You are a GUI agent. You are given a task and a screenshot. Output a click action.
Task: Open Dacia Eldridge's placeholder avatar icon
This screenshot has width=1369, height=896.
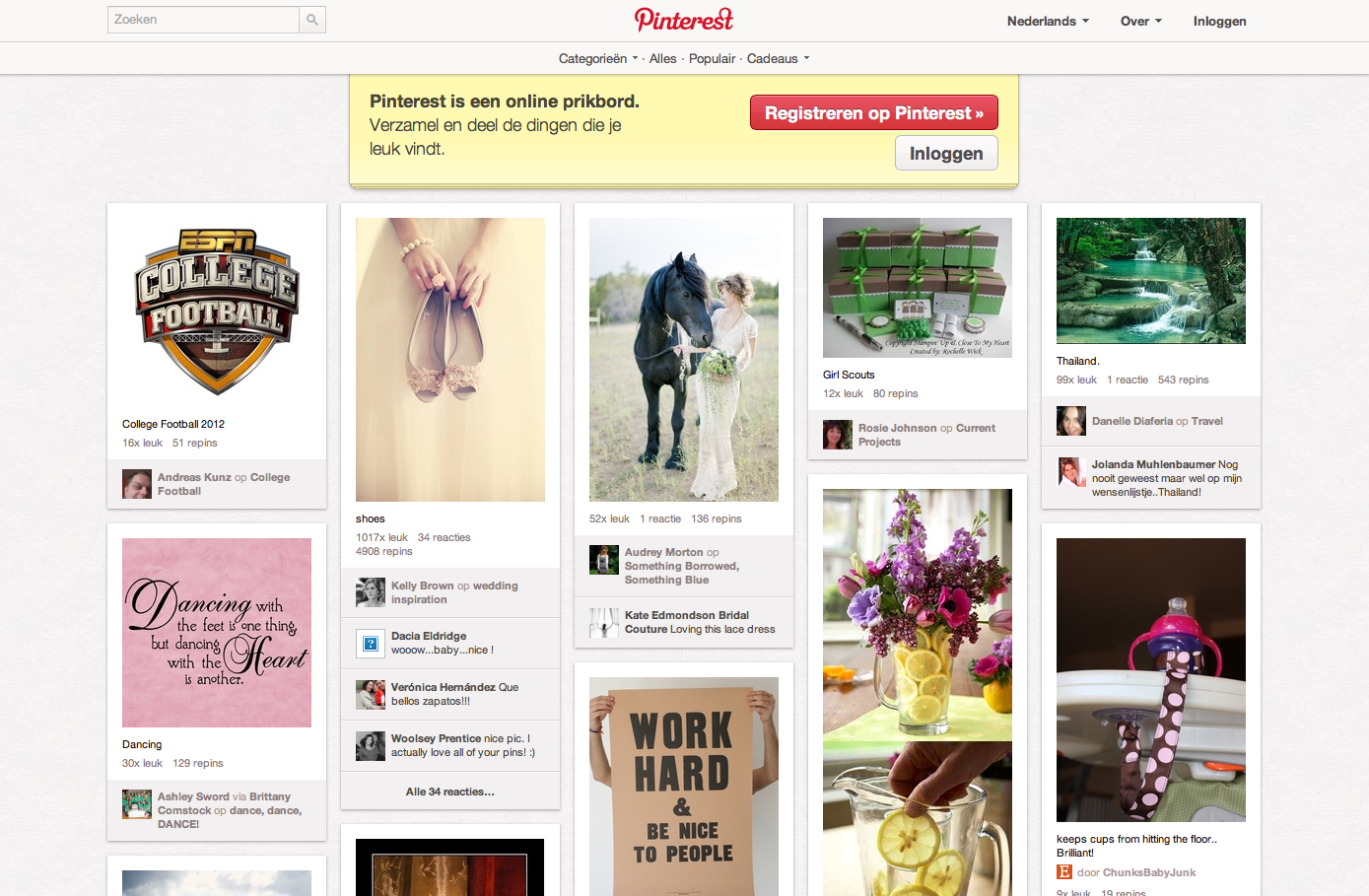(x=371, y=644)
